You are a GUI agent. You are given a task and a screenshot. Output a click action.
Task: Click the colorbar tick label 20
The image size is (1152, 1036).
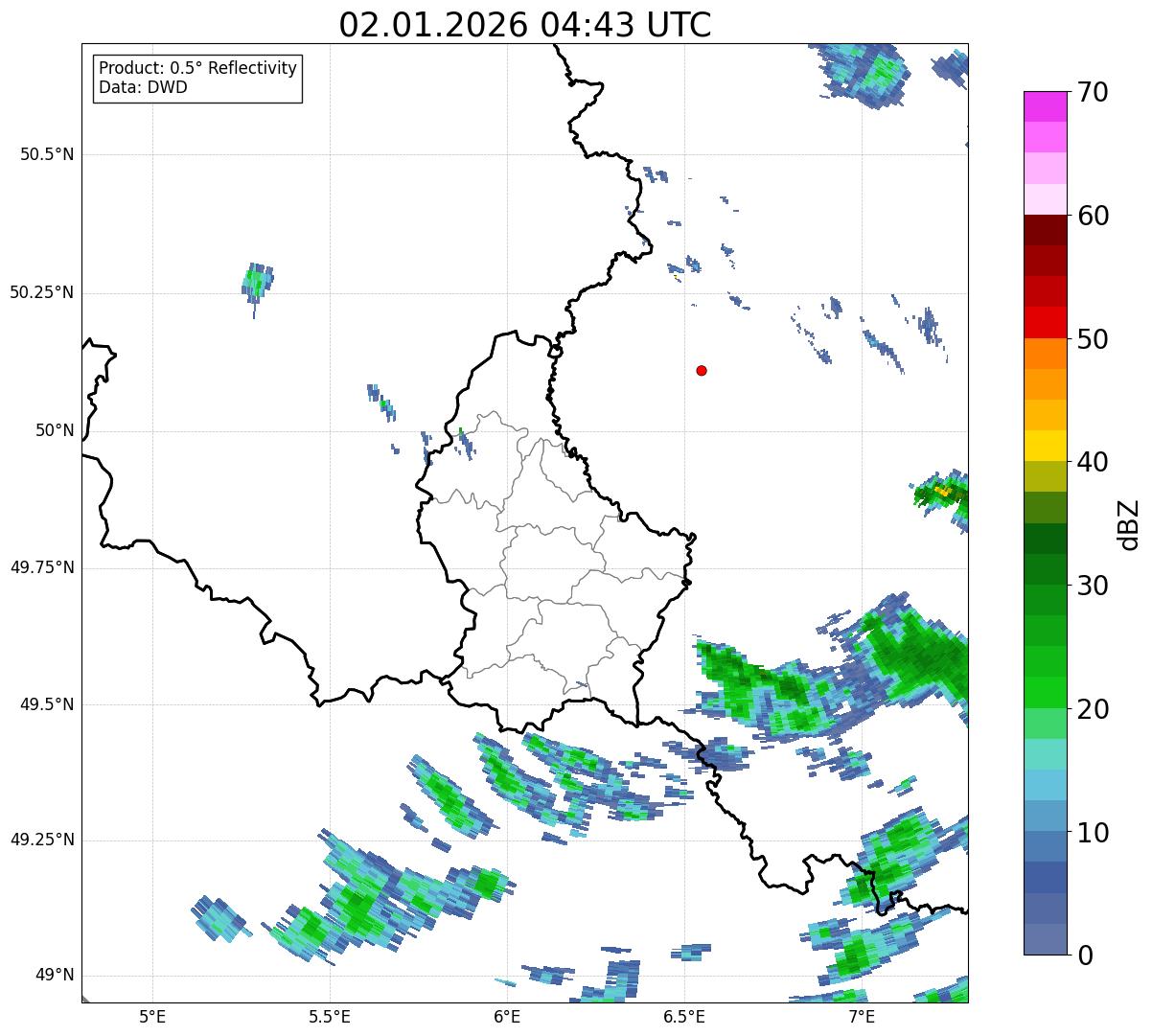tap(1093, 709)
